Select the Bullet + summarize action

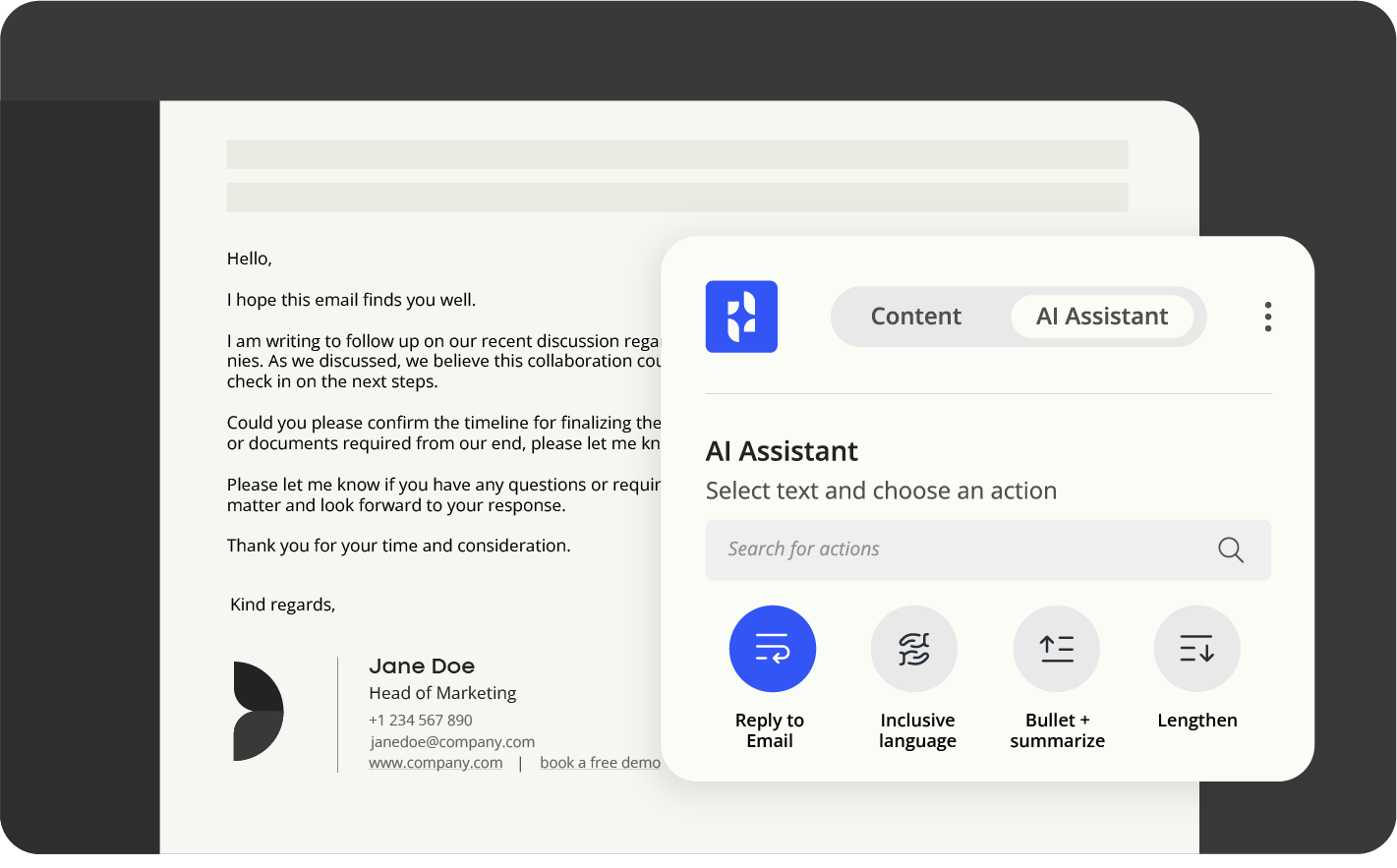1057,649
